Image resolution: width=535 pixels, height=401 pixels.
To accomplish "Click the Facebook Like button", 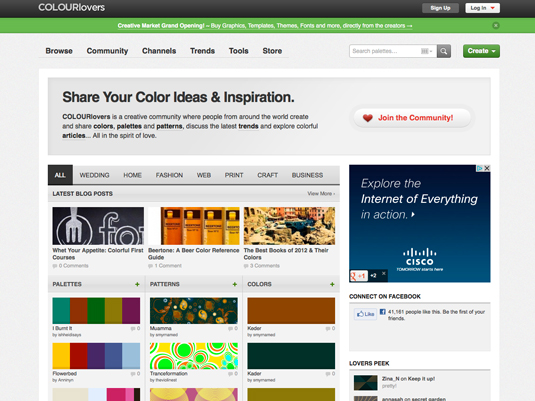I will (365, 314).
